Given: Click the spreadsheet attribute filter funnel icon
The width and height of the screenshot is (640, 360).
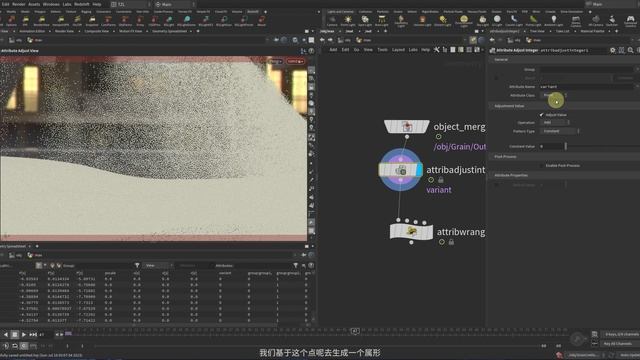Looking at the screenshot, I should 295,266.
